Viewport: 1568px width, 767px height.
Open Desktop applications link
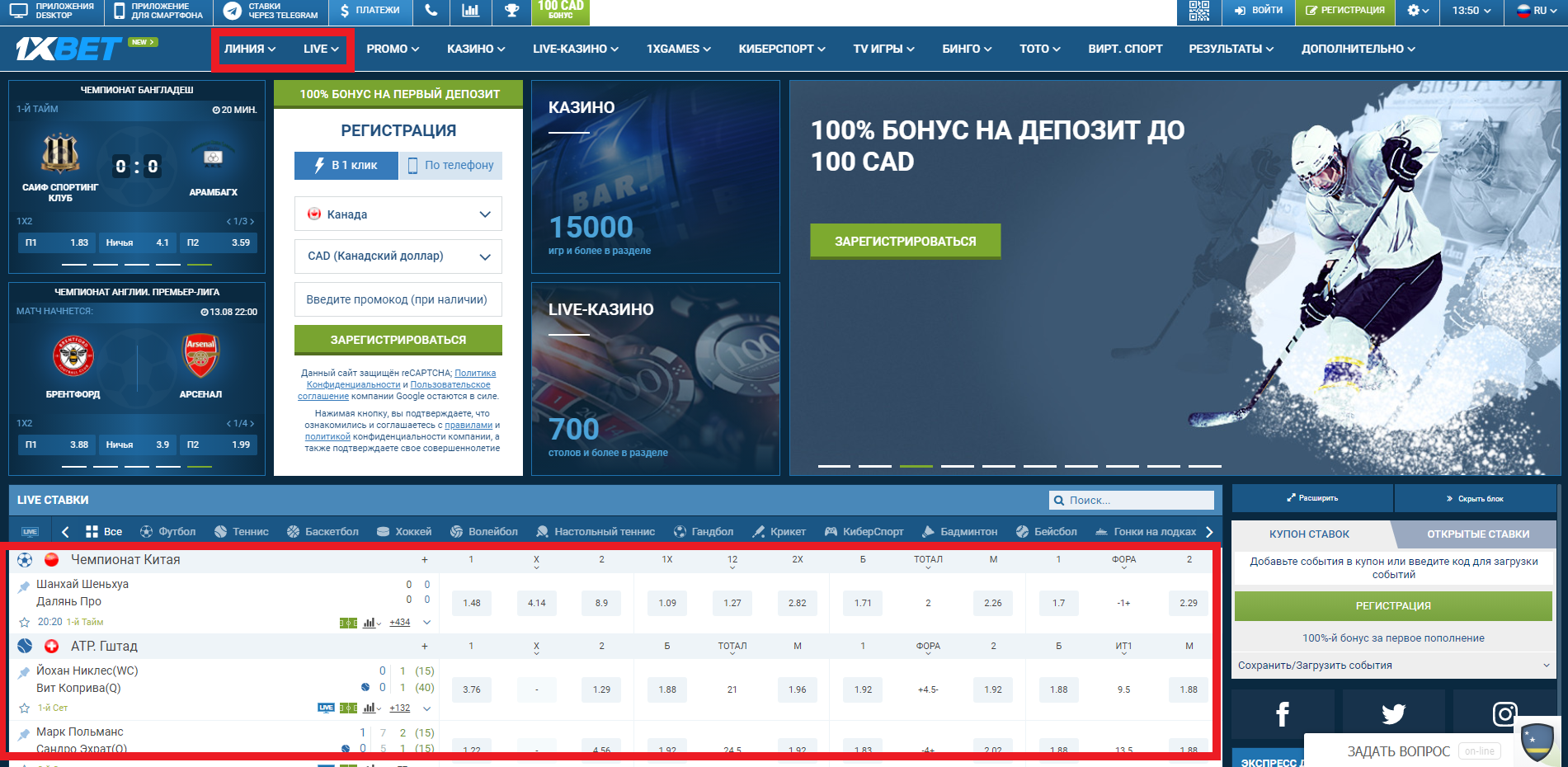click(x=53, y=11)
